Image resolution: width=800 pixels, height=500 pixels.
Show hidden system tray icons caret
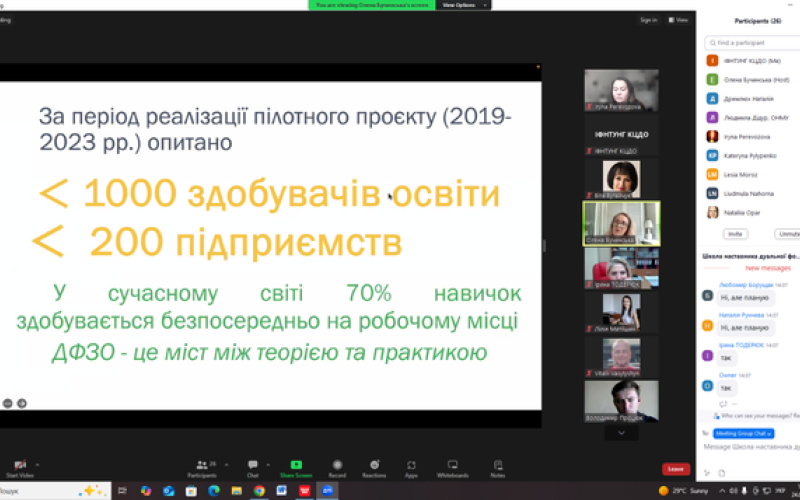pyautogui.click(x=722, y=491)
